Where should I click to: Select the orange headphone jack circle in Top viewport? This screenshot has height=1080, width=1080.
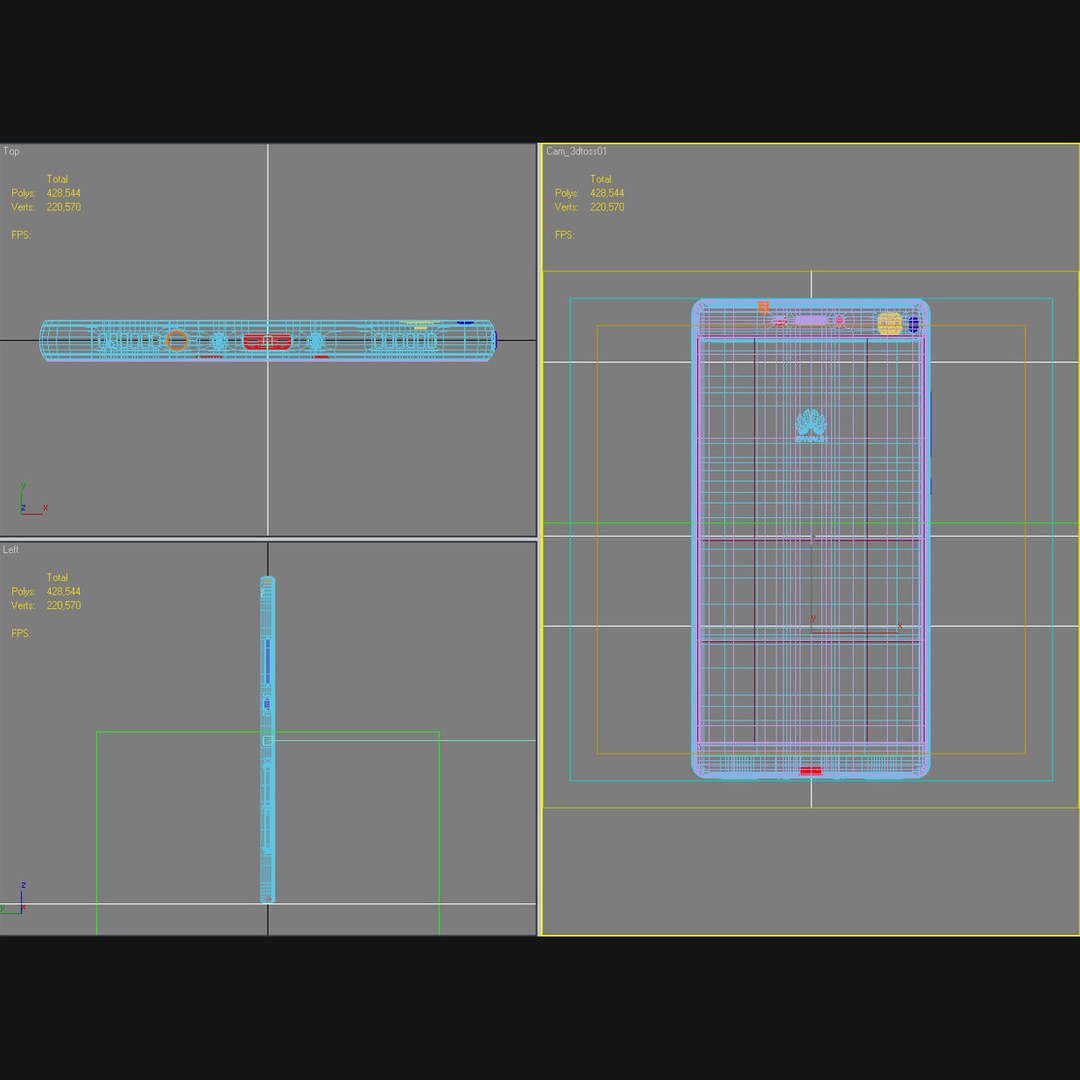(177, 340)
